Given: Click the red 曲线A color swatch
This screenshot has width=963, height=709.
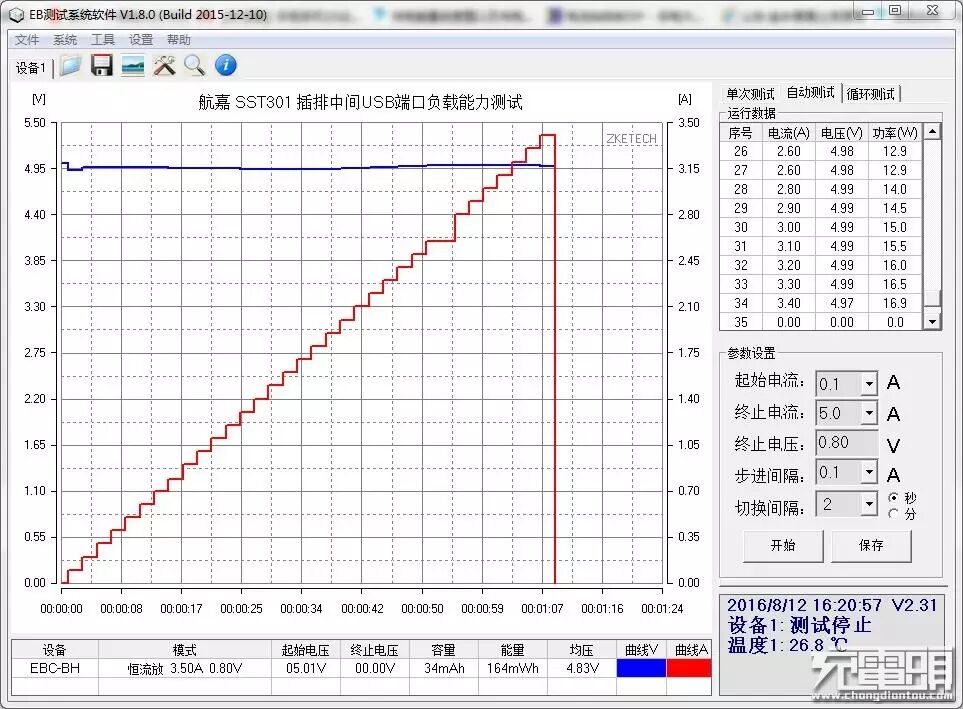Looking at the screenshot, I should [x=688, y=668].
